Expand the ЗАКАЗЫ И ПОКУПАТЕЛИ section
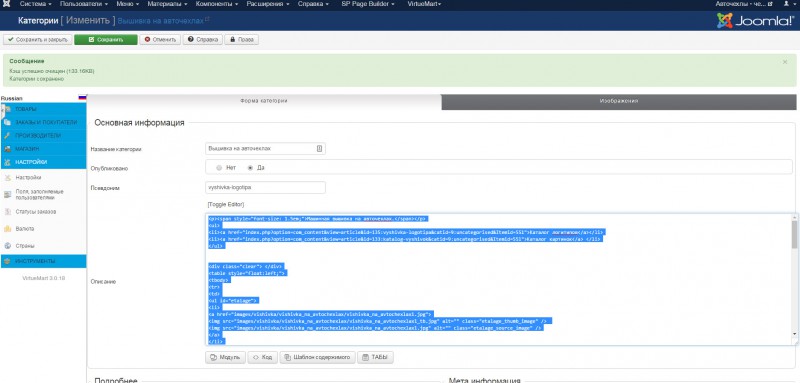 (43, 122)
